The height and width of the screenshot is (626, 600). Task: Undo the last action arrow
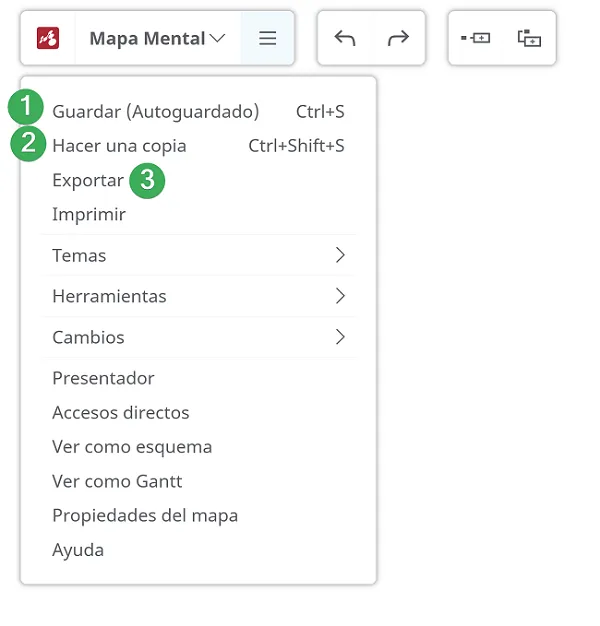[345, 38]
